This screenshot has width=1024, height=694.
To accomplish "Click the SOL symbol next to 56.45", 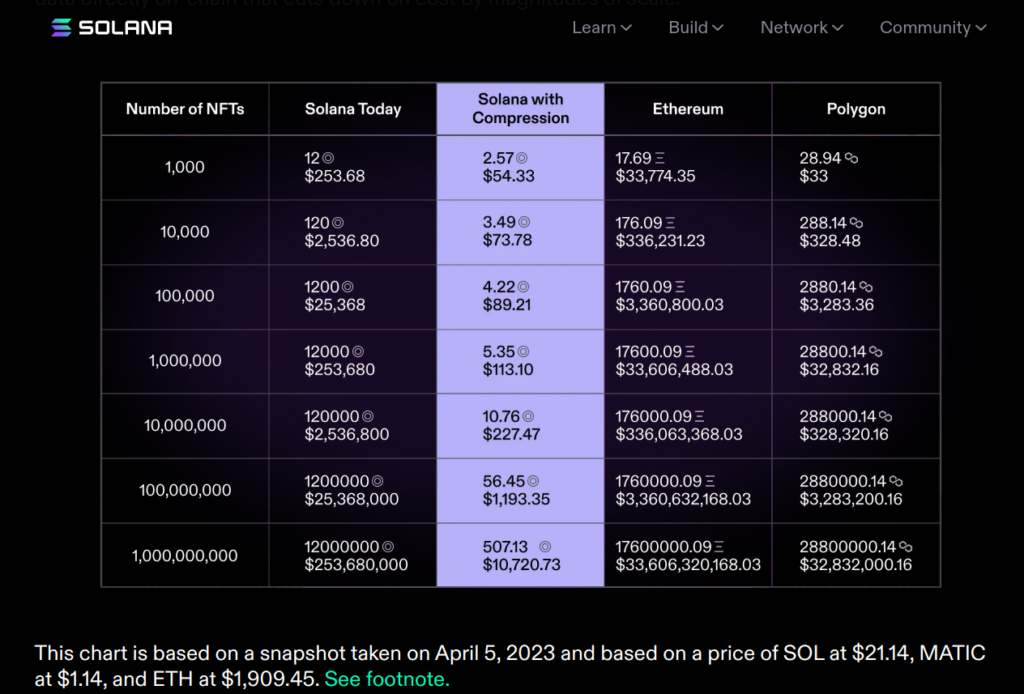I will 533,481.
